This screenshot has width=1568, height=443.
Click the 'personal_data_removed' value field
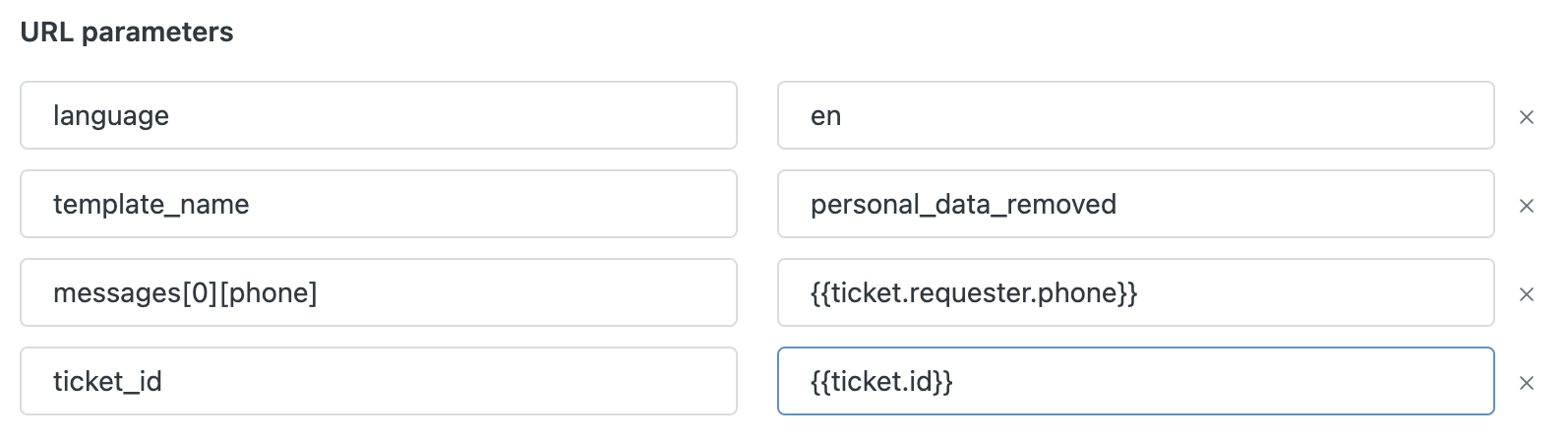coord(1136,204)
